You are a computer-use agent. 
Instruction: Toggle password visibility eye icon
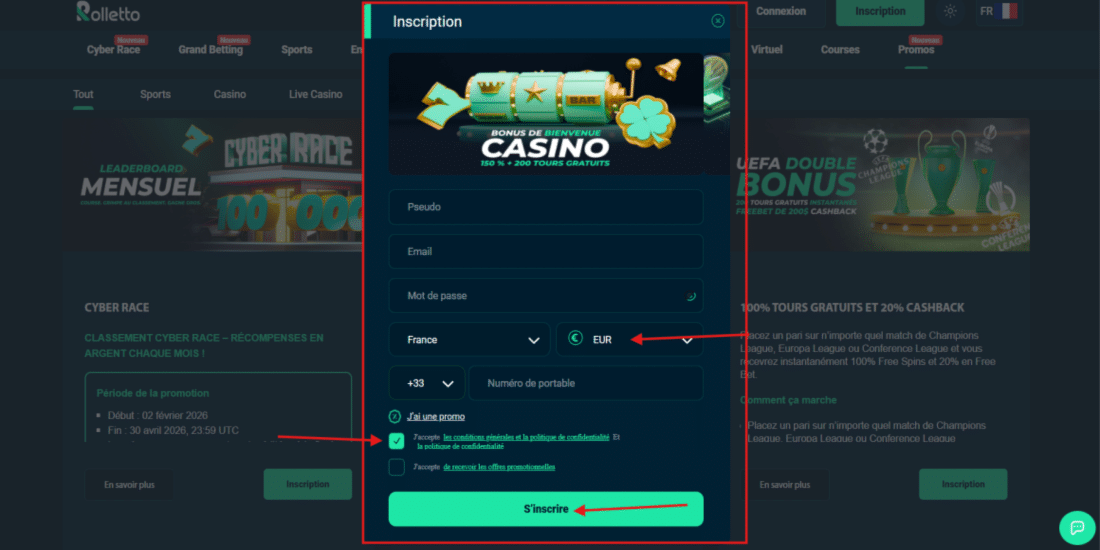(x=690, y=296)
